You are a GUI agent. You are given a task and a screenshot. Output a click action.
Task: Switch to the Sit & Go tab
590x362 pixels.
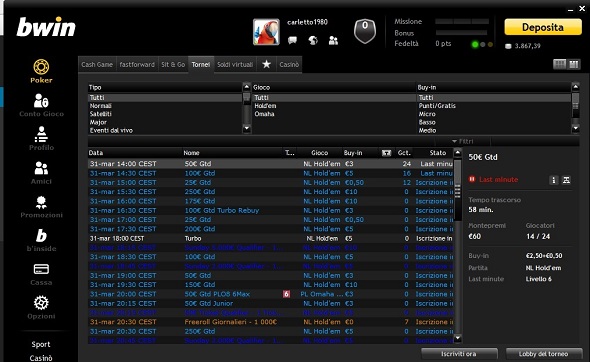[x=173, y=64]
